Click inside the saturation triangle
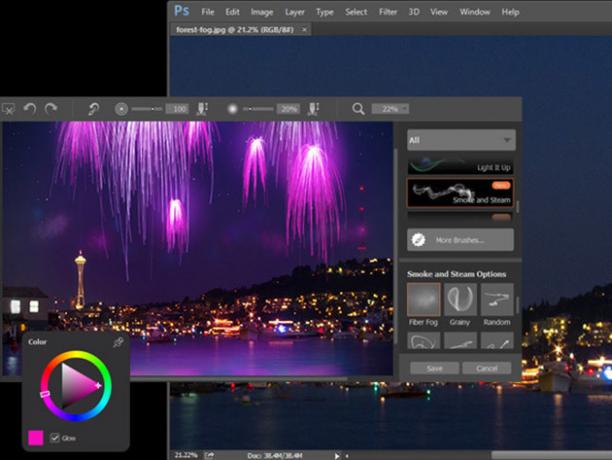612x460 pixels. pos(77,386)
